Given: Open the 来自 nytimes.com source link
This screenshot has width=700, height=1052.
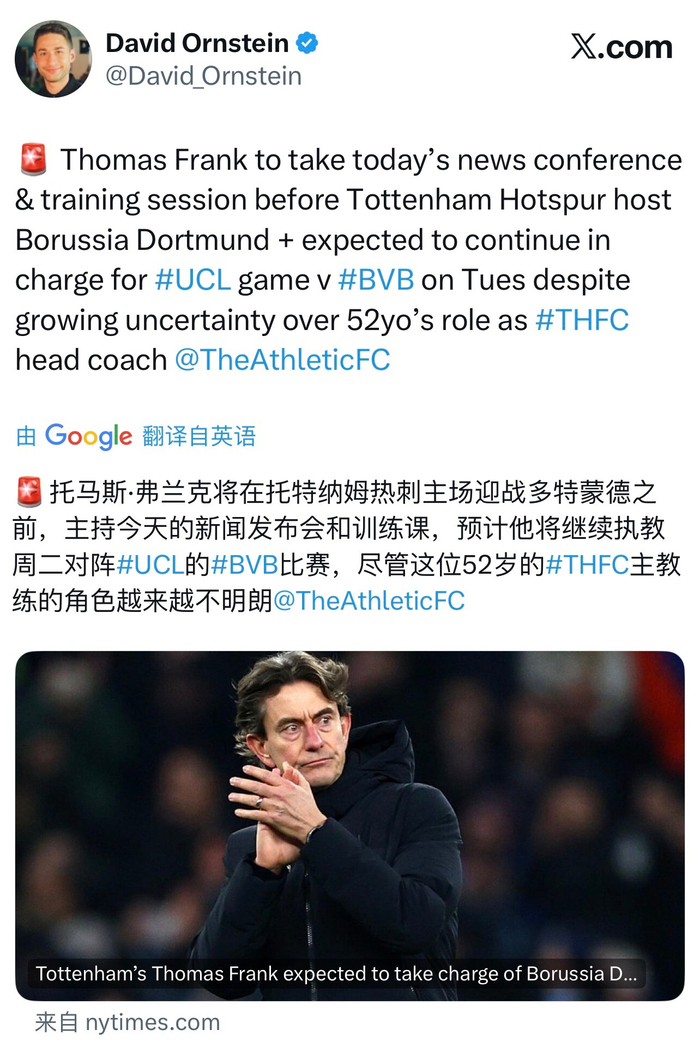Looking at the screenshot, I should point(128,1022).
